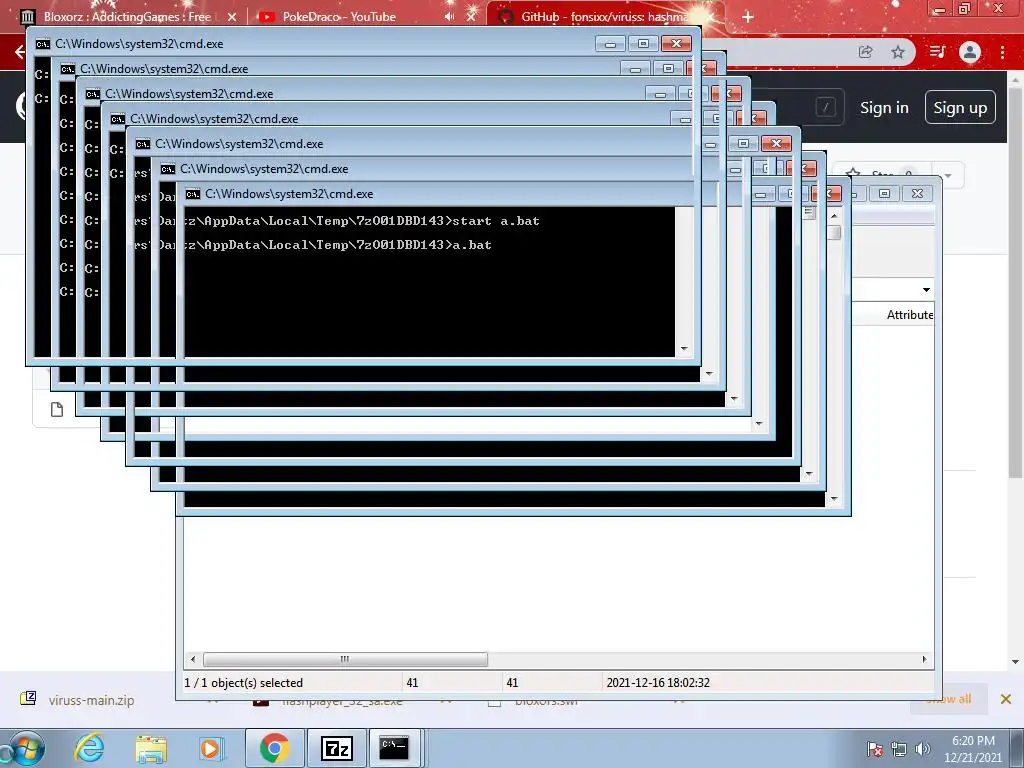Click the volume speaker tray icon
This screenshot has width=1024, height=768.
(922, 749)
